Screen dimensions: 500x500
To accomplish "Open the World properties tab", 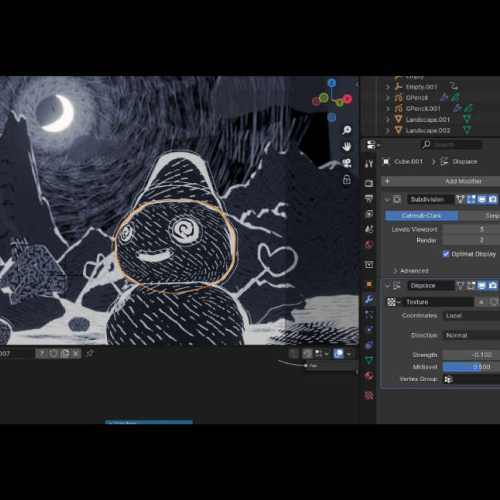I will point(369,245).
